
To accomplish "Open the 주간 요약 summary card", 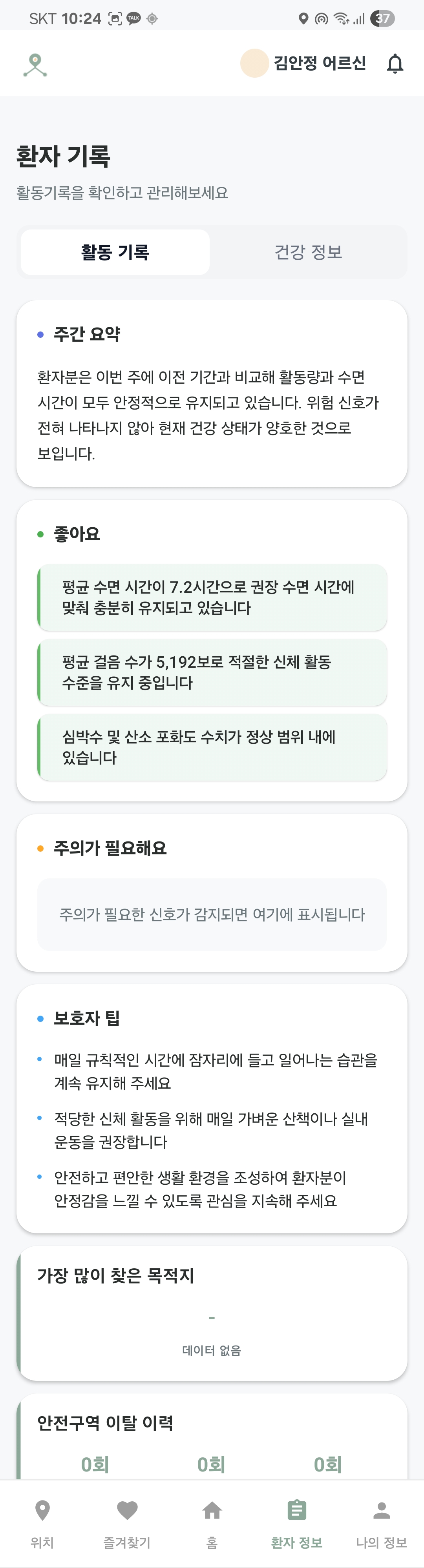I will (x=211, y=393).
